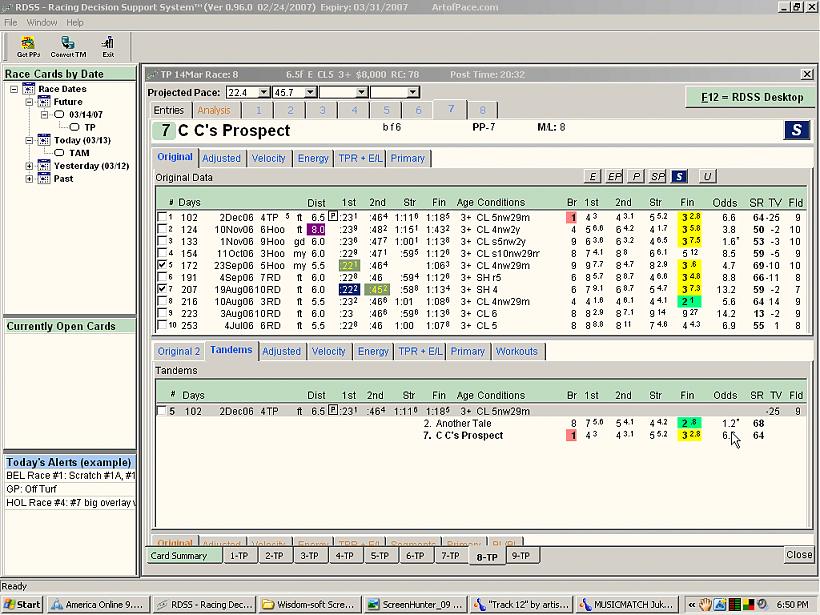Click the Future folder calendar icon
Screen dimensions: 820x615
coord(44,101)
